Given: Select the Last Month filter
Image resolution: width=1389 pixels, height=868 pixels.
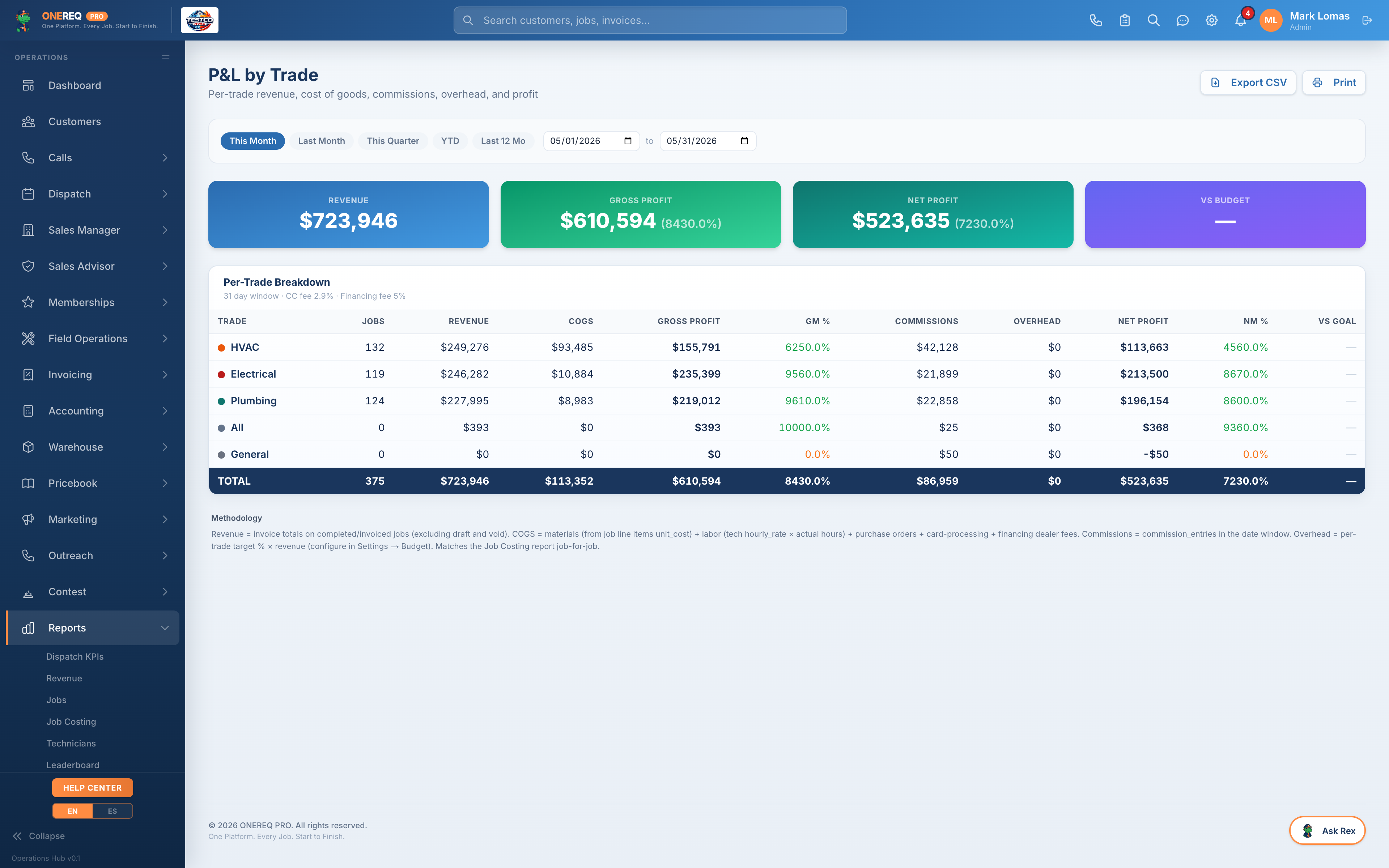Looking at the screenshot, I should [322, 141].
